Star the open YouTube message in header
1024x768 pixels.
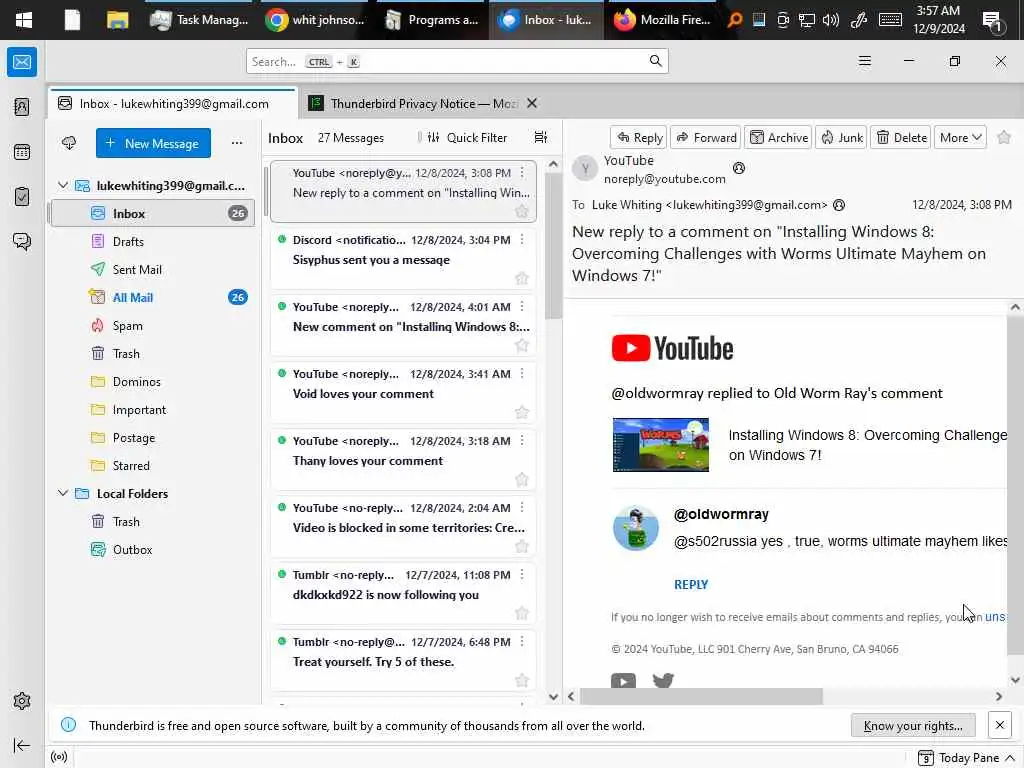[x=1004, y=137]
